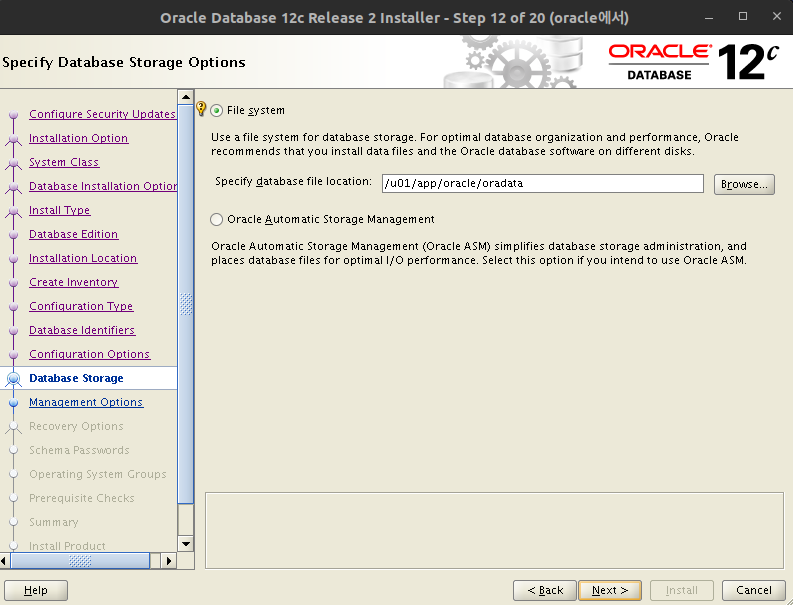793x605 pixels.
Task: Go to Installation Option step
Action: [78, 138]
